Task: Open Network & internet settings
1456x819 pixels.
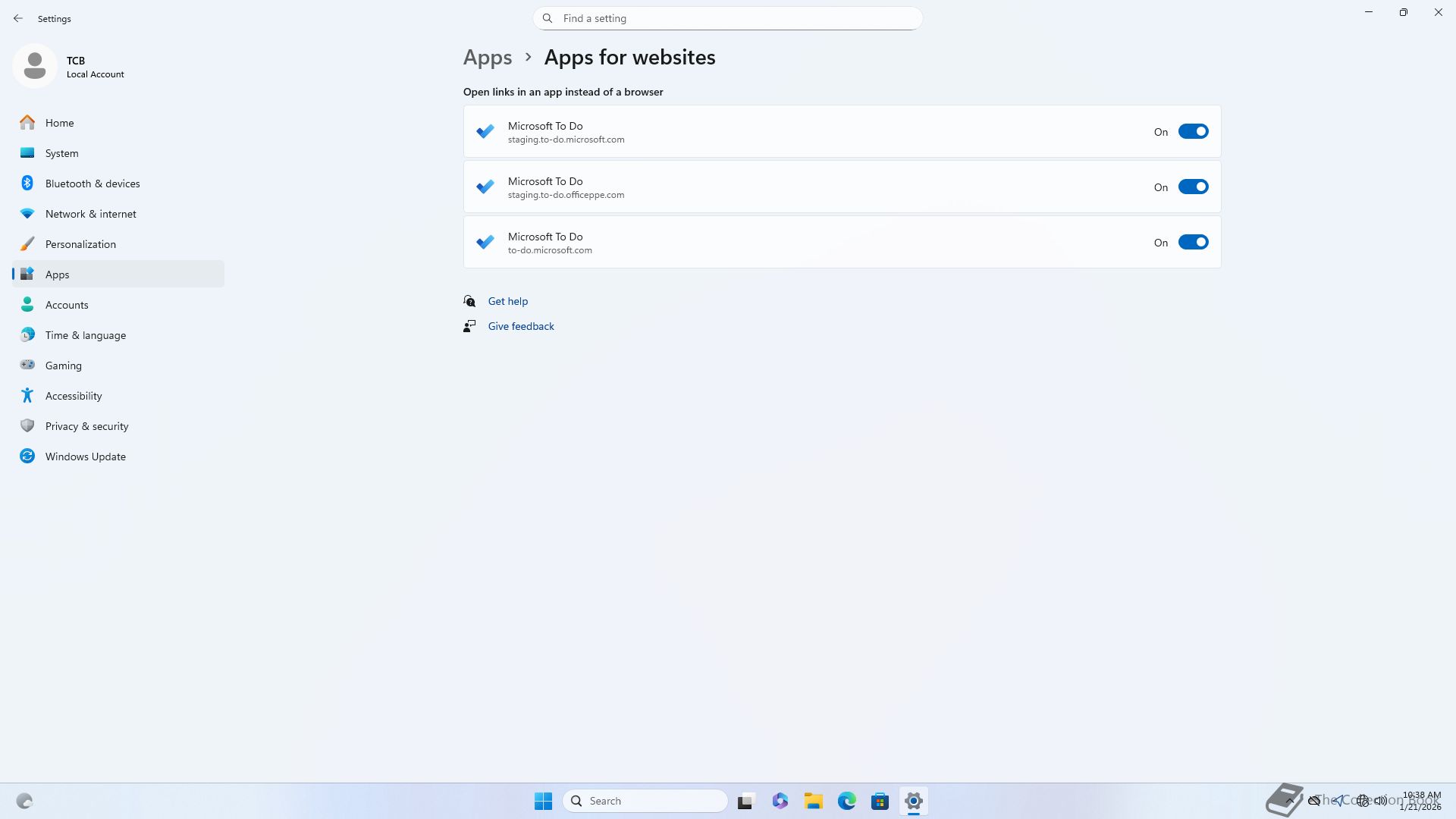Action: pyautogui.click(x=90, y=214)
